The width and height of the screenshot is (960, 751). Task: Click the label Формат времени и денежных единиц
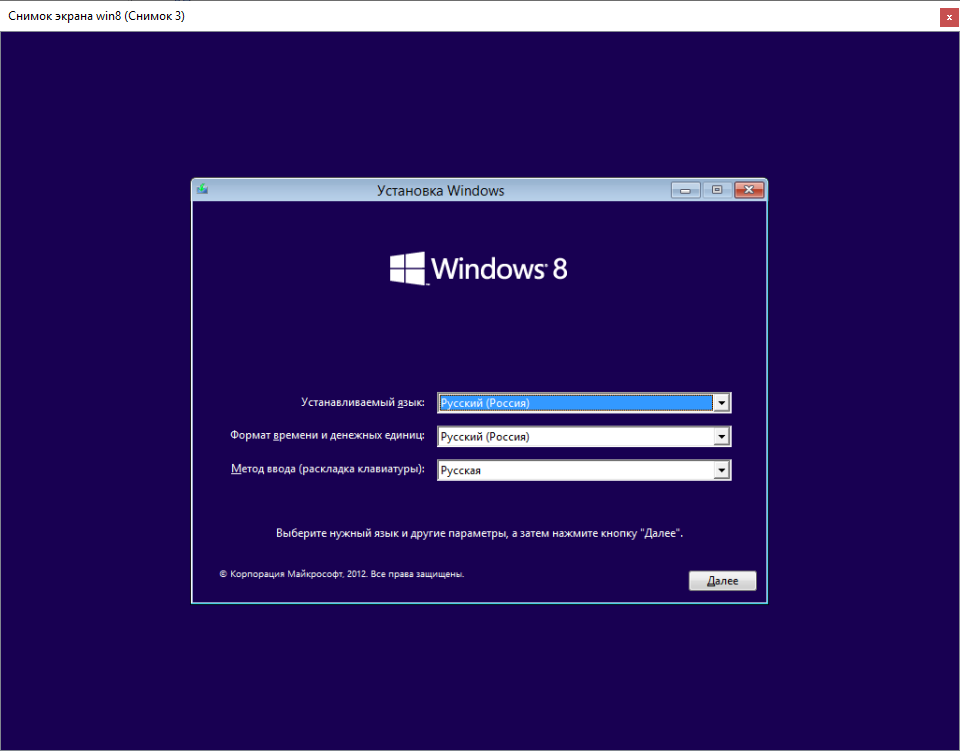click(327, 435)
